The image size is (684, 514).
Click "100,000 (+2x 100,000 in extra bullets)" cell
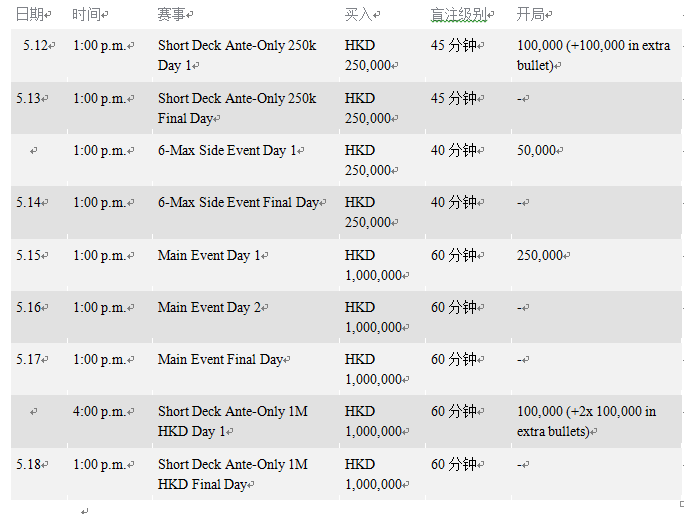pyautogui.click(x=586, y=421)
